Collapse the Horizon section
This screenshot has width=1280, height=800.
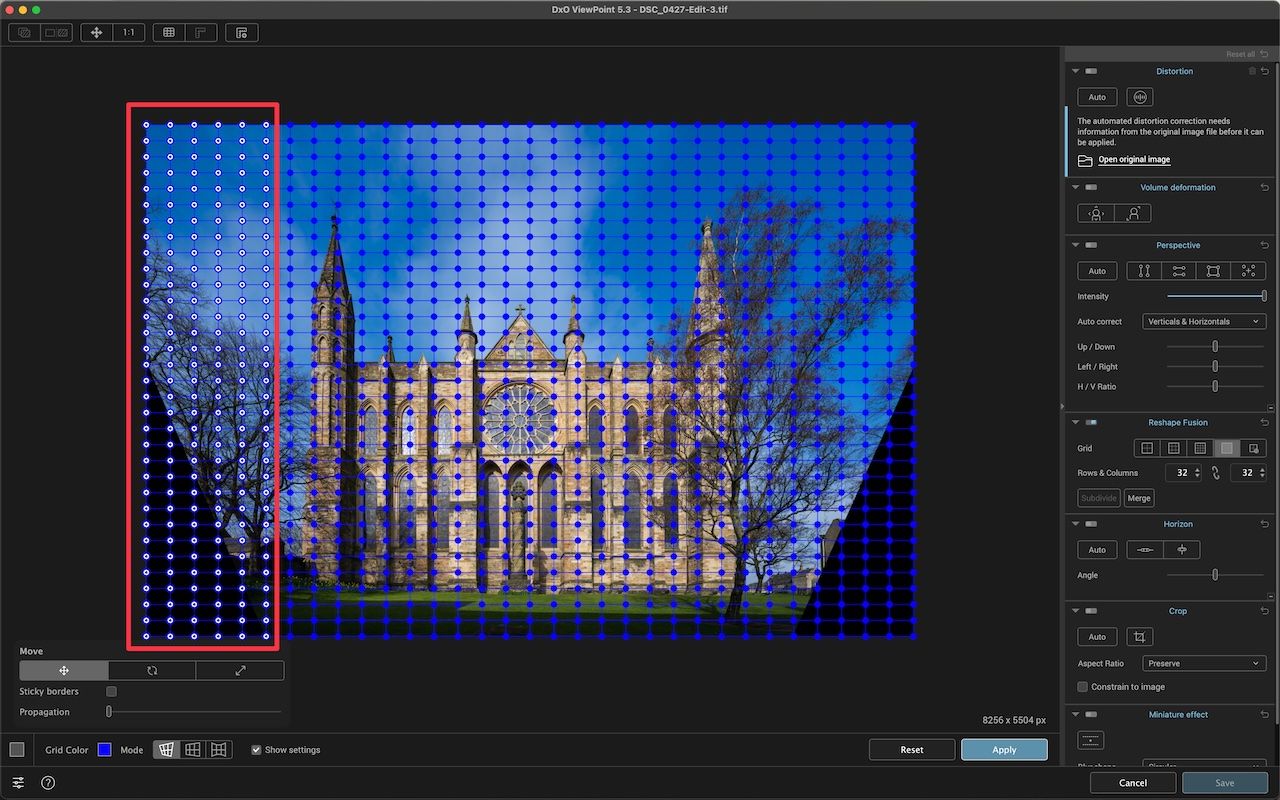[x=1076, y=524]
